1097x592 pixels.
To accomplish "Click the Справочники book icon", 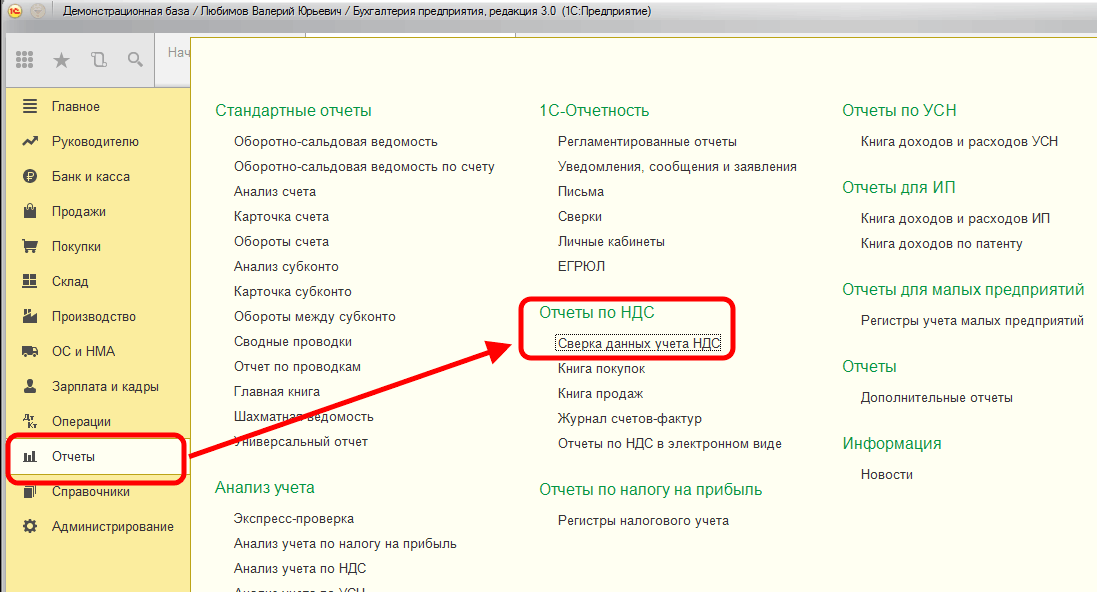I will (29, 491).
